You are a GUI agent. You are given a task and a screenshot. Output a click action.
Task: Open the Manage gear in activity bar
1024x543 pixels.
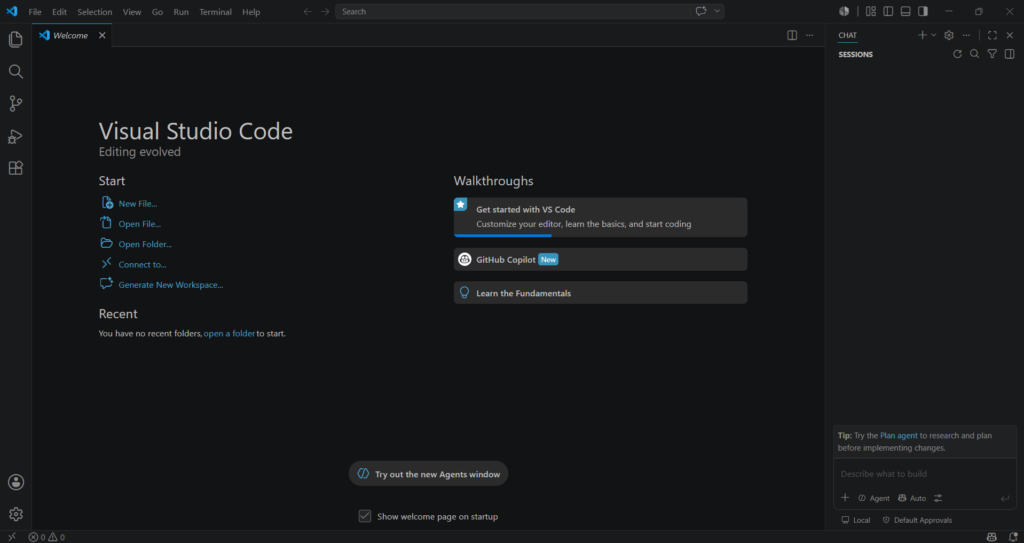pos(16,514)
